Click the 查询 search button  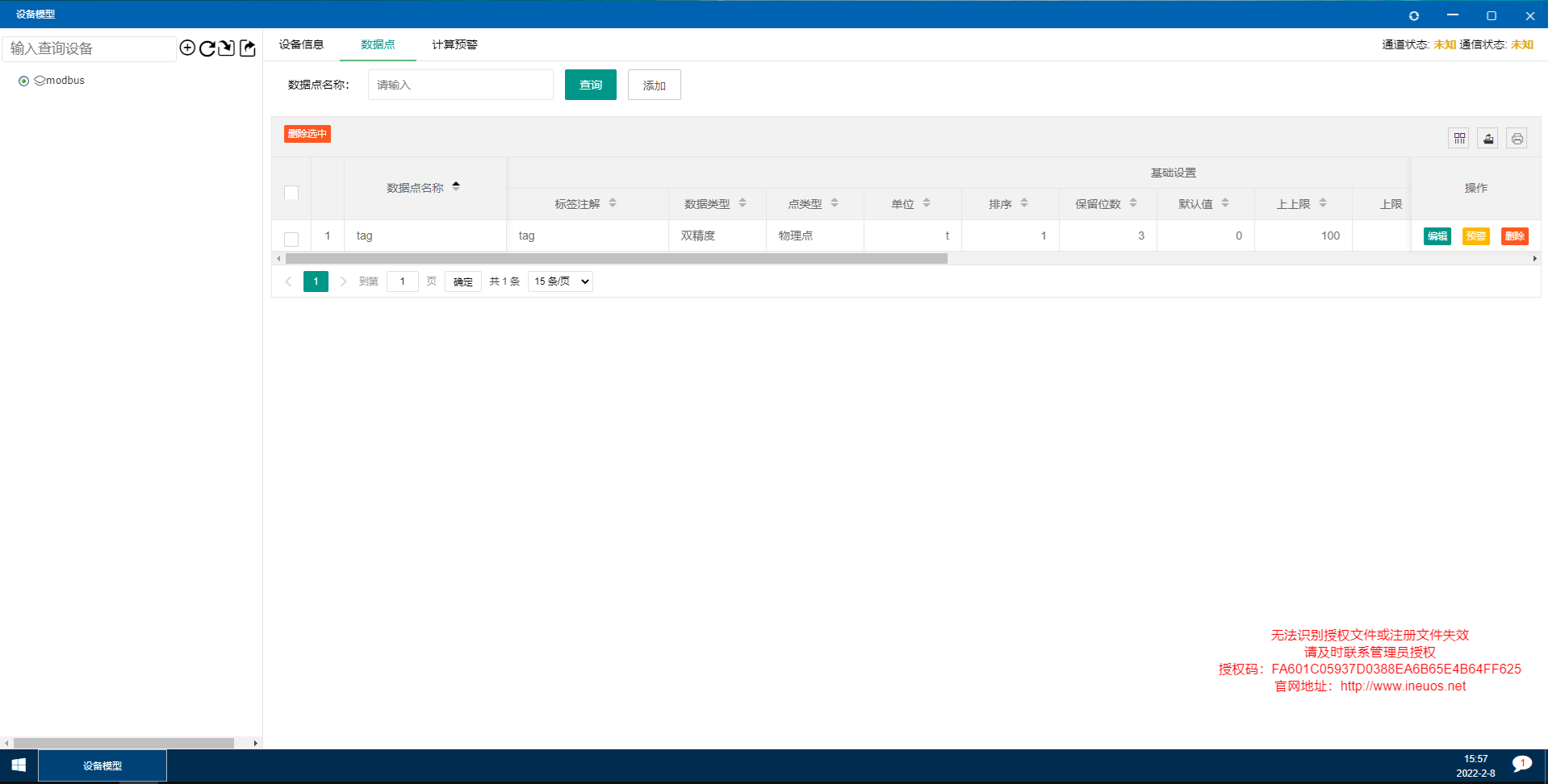[591, 85]
